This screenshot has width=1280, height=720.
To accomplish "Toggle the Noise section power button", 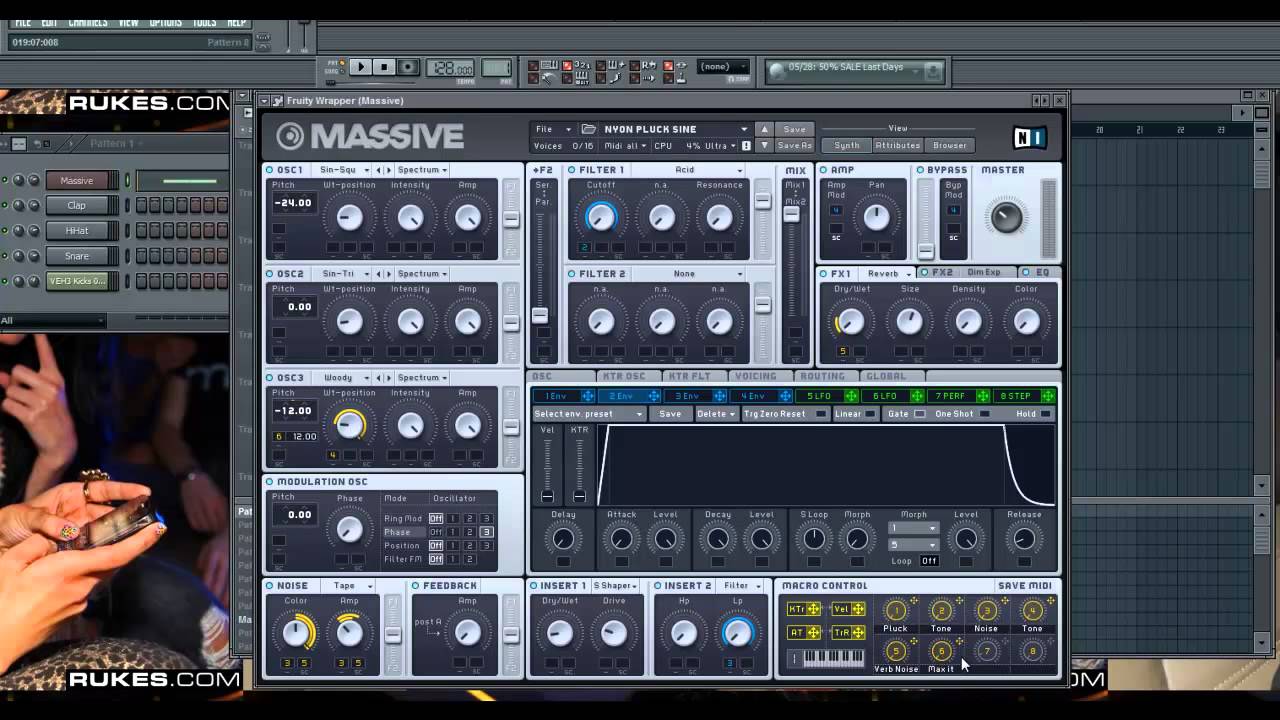I will [x=271, y=586].
